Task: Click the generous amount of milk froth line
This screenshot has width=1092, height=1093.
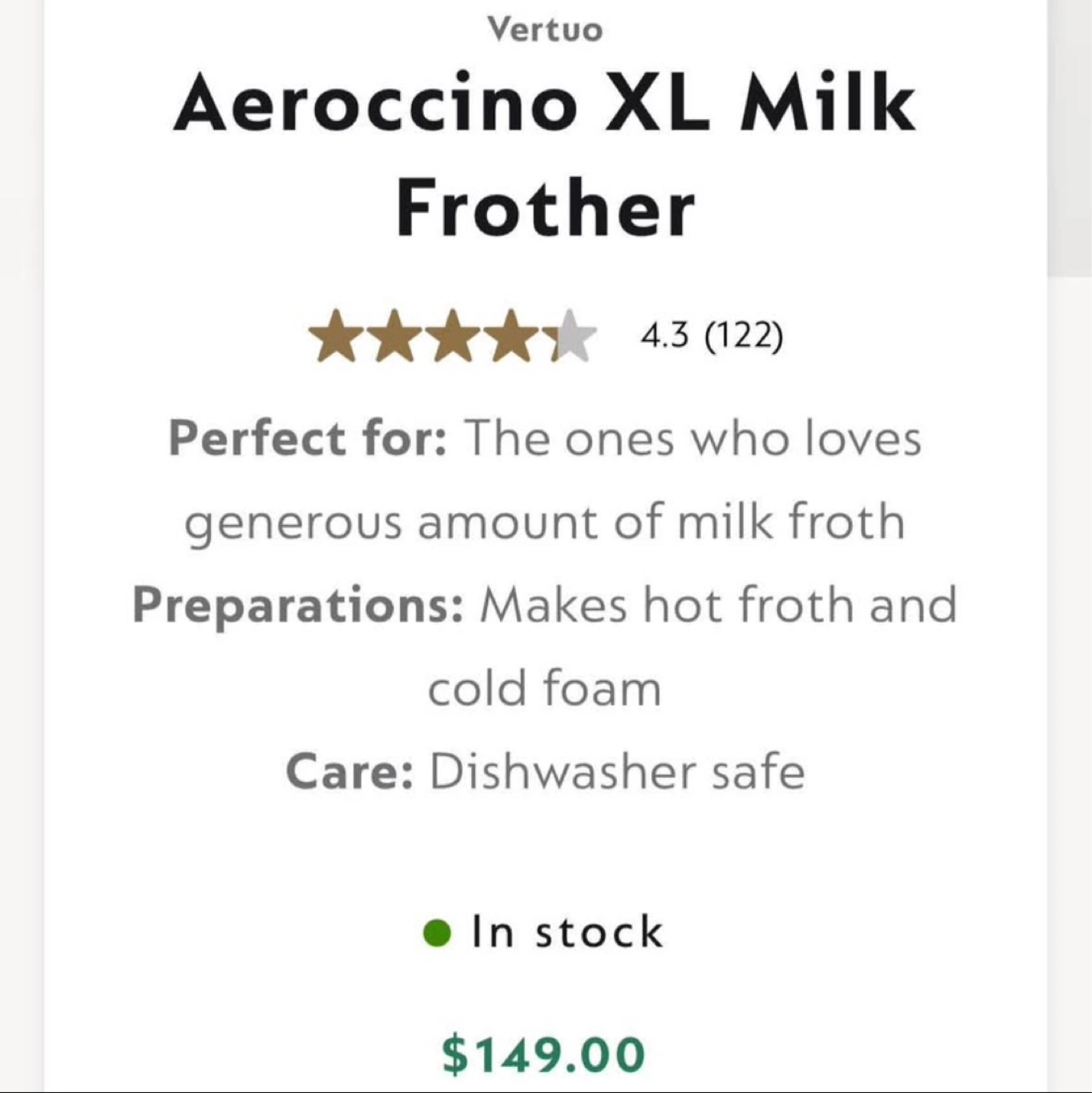Action: tap(545, 522)
